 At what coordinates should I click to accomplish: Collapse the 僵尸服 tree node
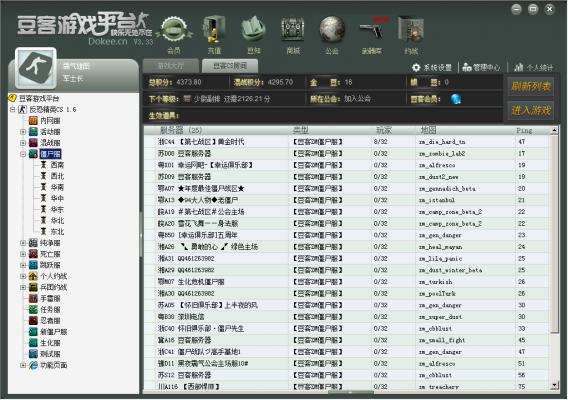(23, 154)
